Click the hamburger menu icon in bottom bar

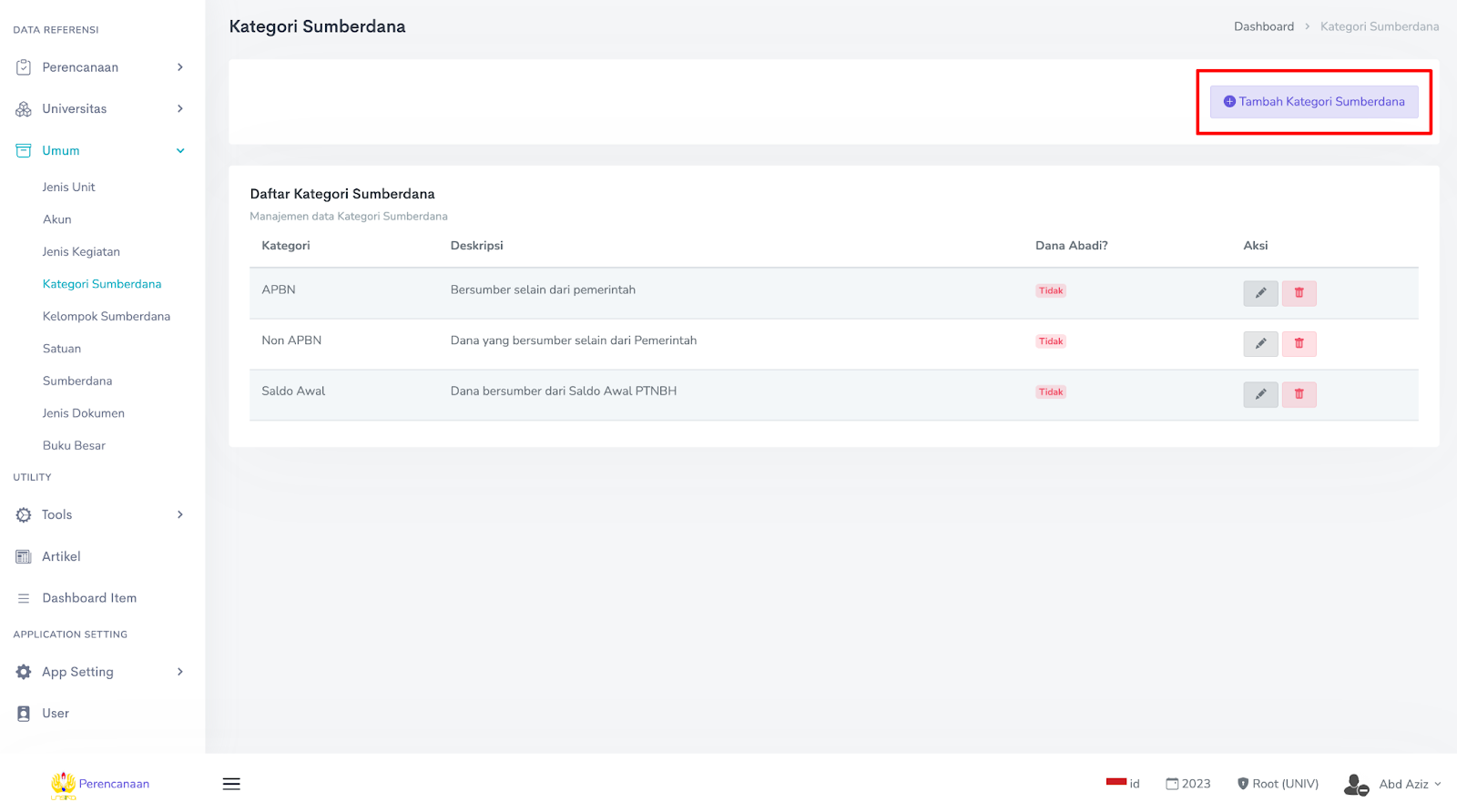pyautogui.click(x=231, y=784)
